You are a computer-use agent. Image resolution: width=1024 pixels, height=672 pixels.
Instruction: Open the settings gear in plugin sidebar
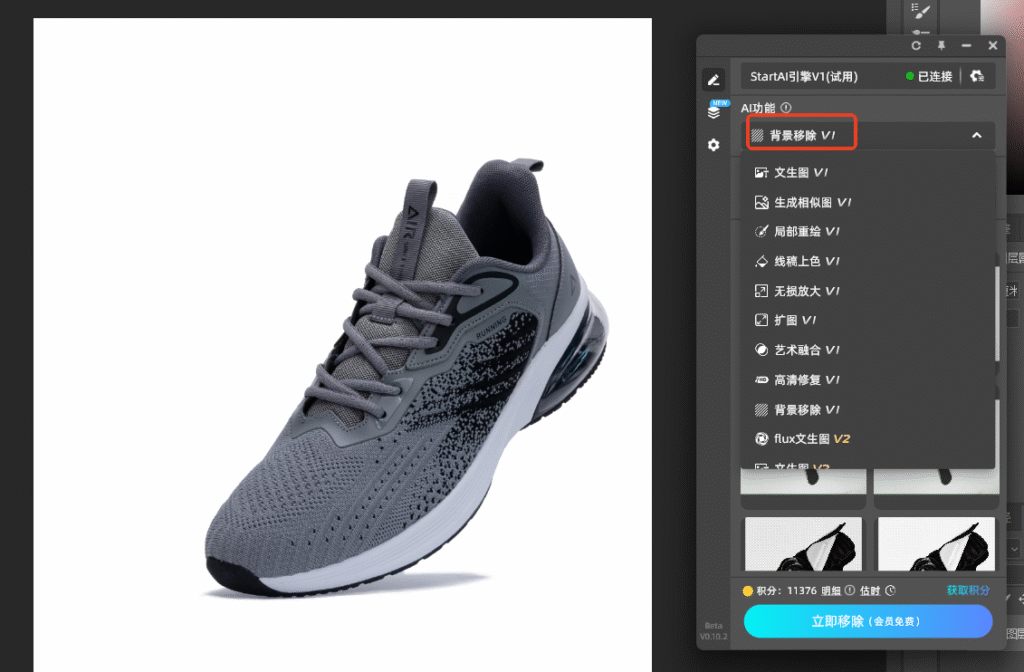[x=713, y=145]
